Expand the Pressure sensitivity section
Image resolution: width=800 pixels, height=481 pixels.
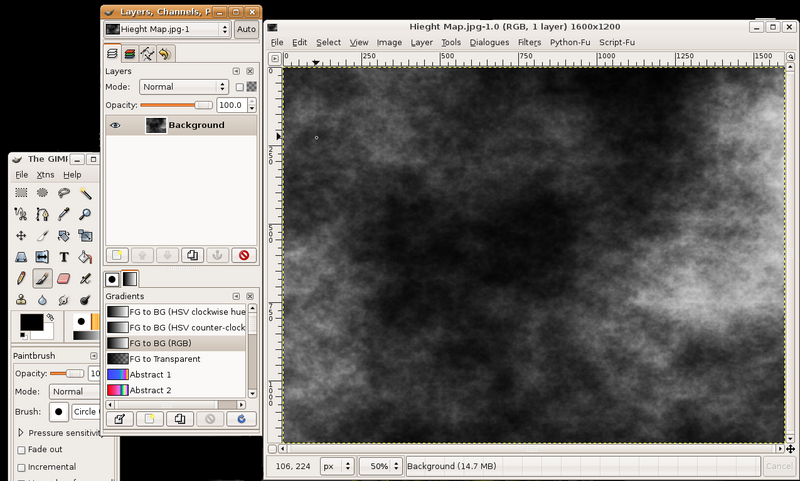21,433
